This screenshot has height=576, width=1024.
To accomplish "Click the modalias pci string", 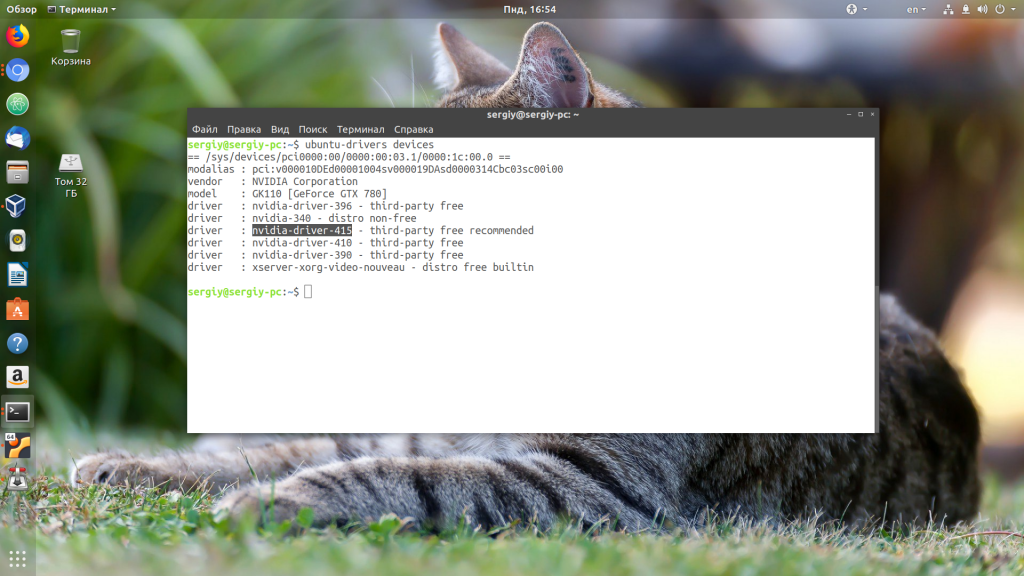I will 408,169.
